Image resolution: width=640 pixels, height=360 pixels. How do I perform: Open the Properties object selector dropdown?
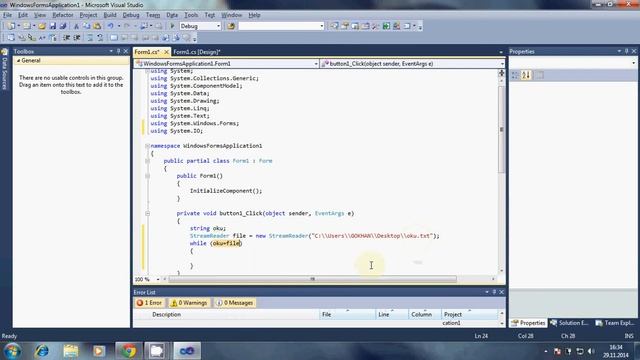pos(633,63)
